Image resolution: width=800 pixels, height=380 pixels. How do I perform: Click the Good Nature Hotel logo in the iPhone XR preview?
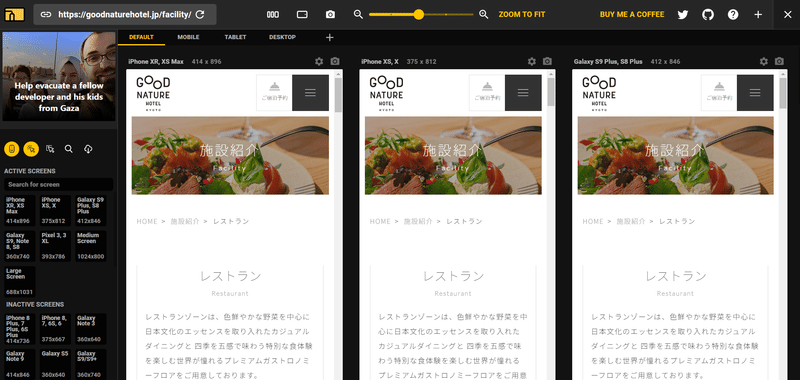pos(153,93)
